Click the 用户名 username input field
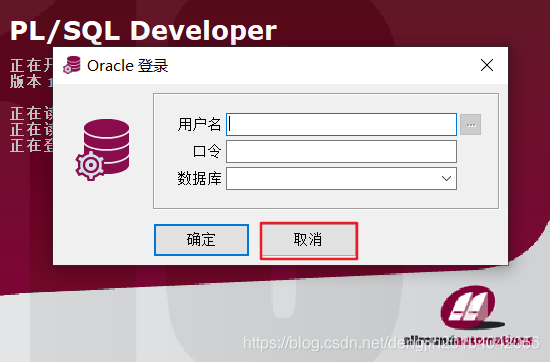Screen dimensions: 550x362 (x=341, y=125)
